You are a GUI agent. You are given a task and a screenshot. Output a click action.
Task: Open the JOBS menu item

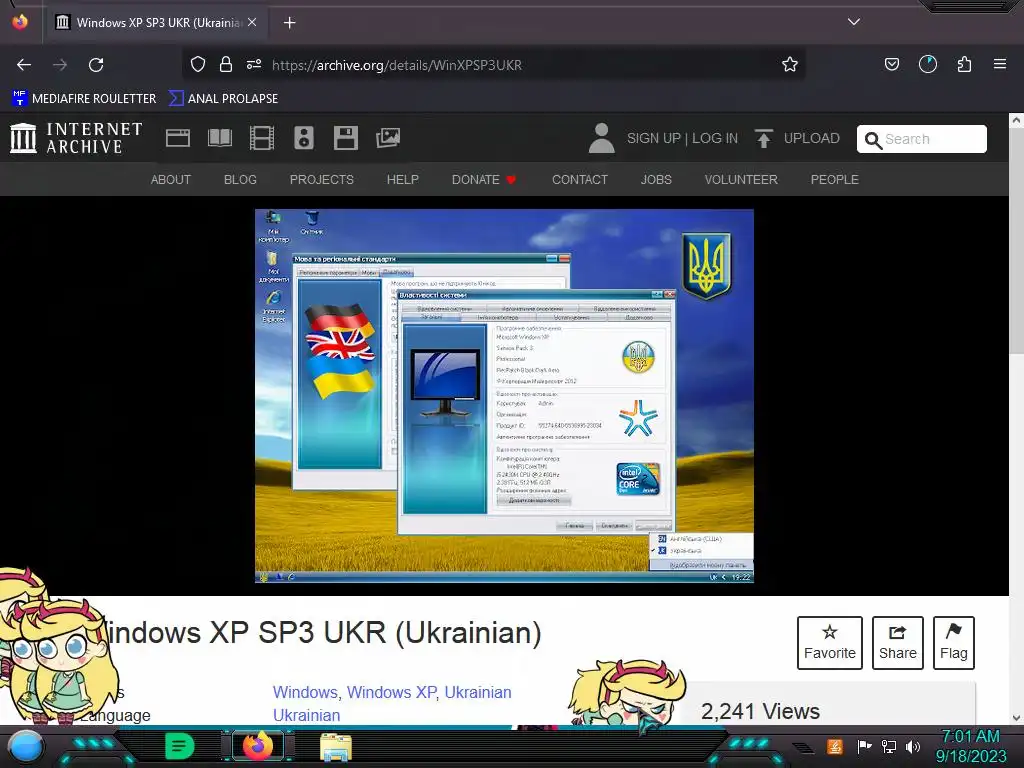click(656, 180)
